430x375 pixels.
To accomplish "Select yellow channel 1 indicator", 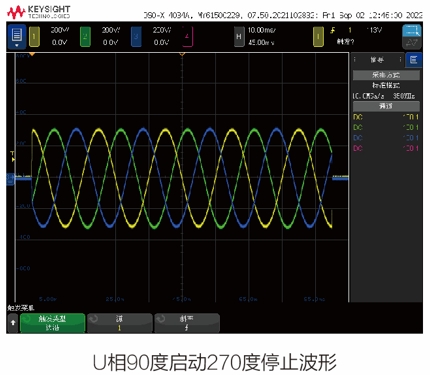I will point(35,36).
